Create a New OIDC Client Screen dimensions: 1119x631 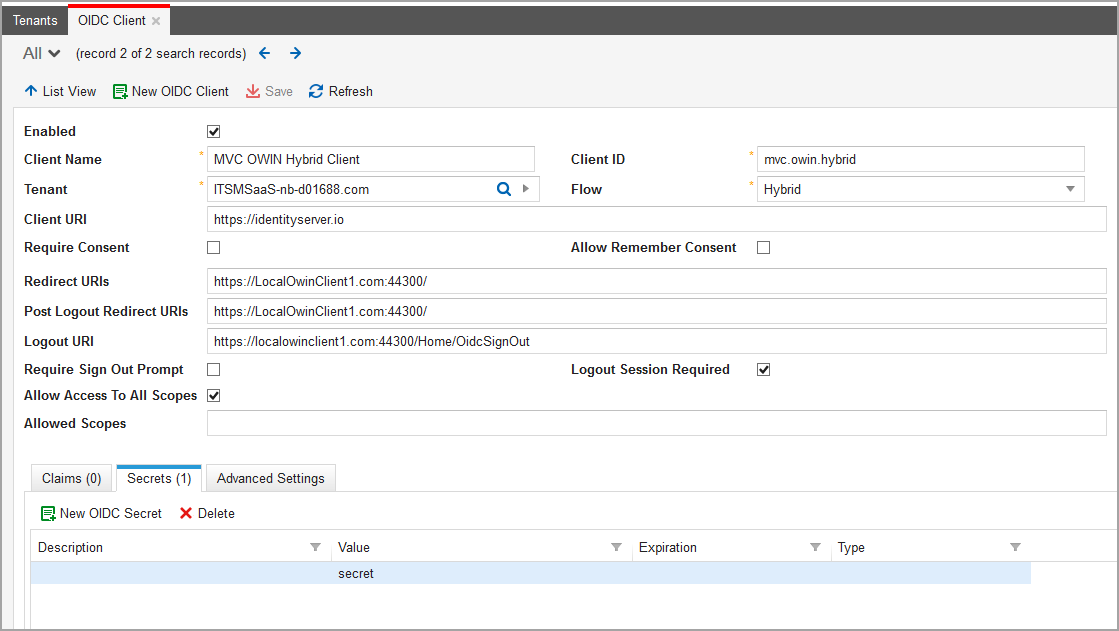pos(170,91)
